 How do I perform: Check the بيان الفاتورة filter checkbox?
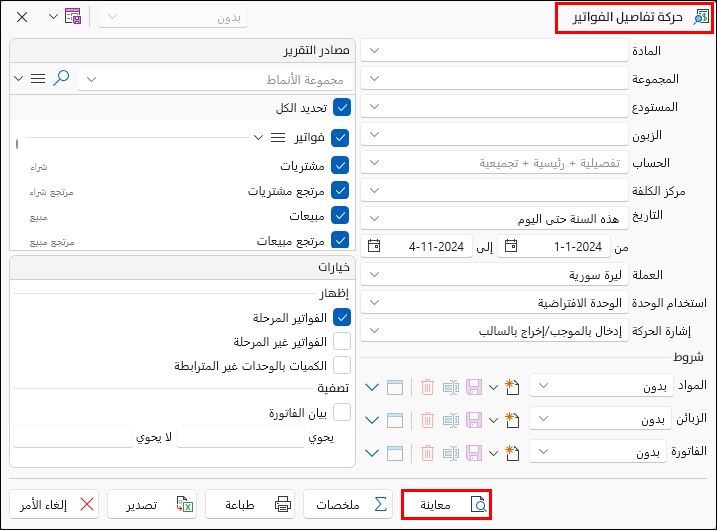point(342,412)
